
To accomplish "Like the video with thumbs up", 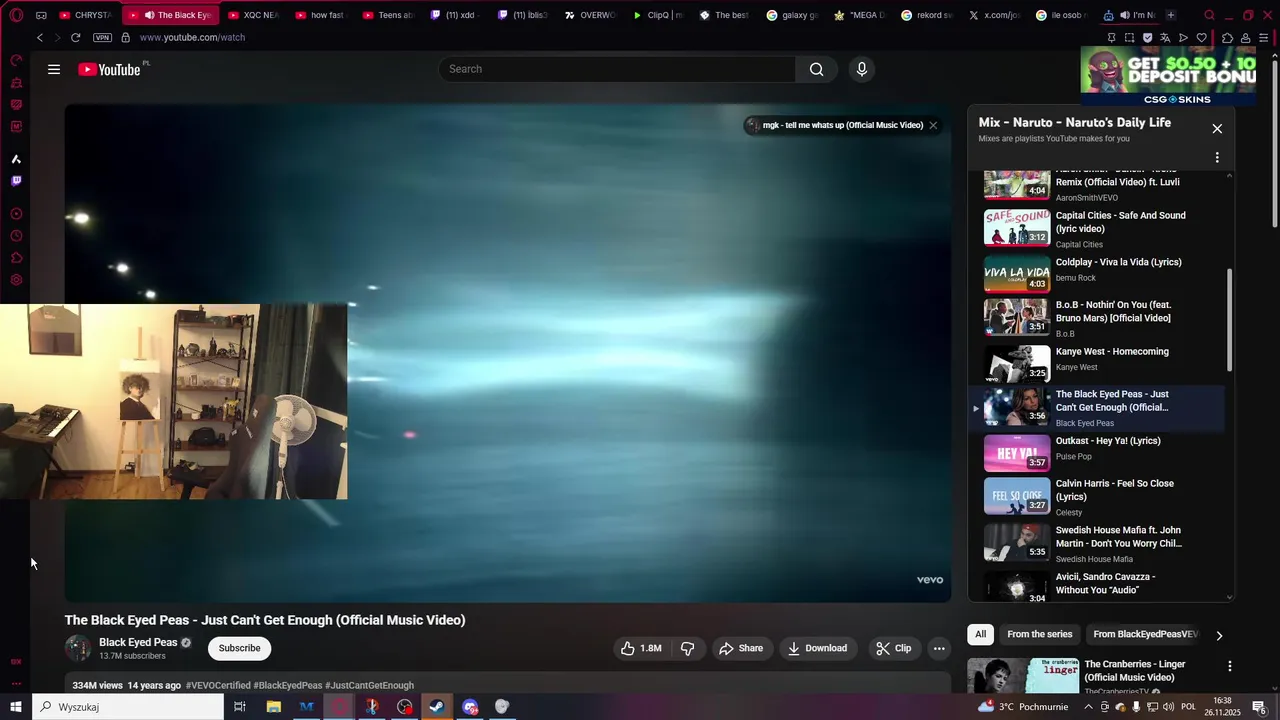I will 640,648.
